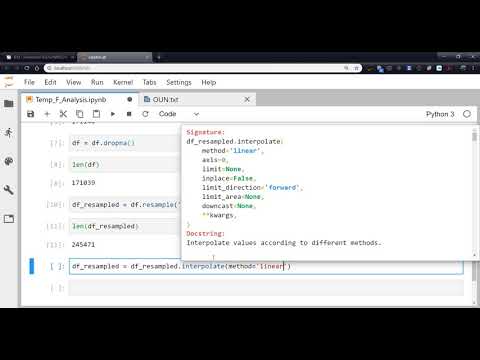Screen dimensions: 480x360
Task: Save the notebook with the floppy icon
Action: click(30, 114)
